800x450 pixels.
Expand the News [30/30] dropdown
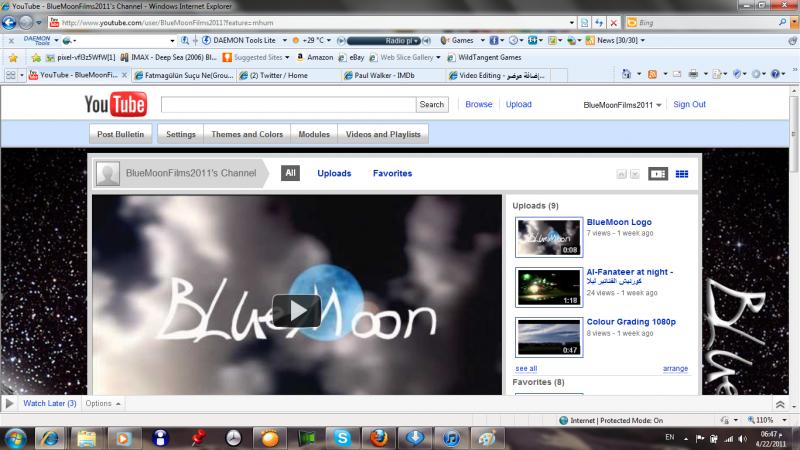coord(642,40)
